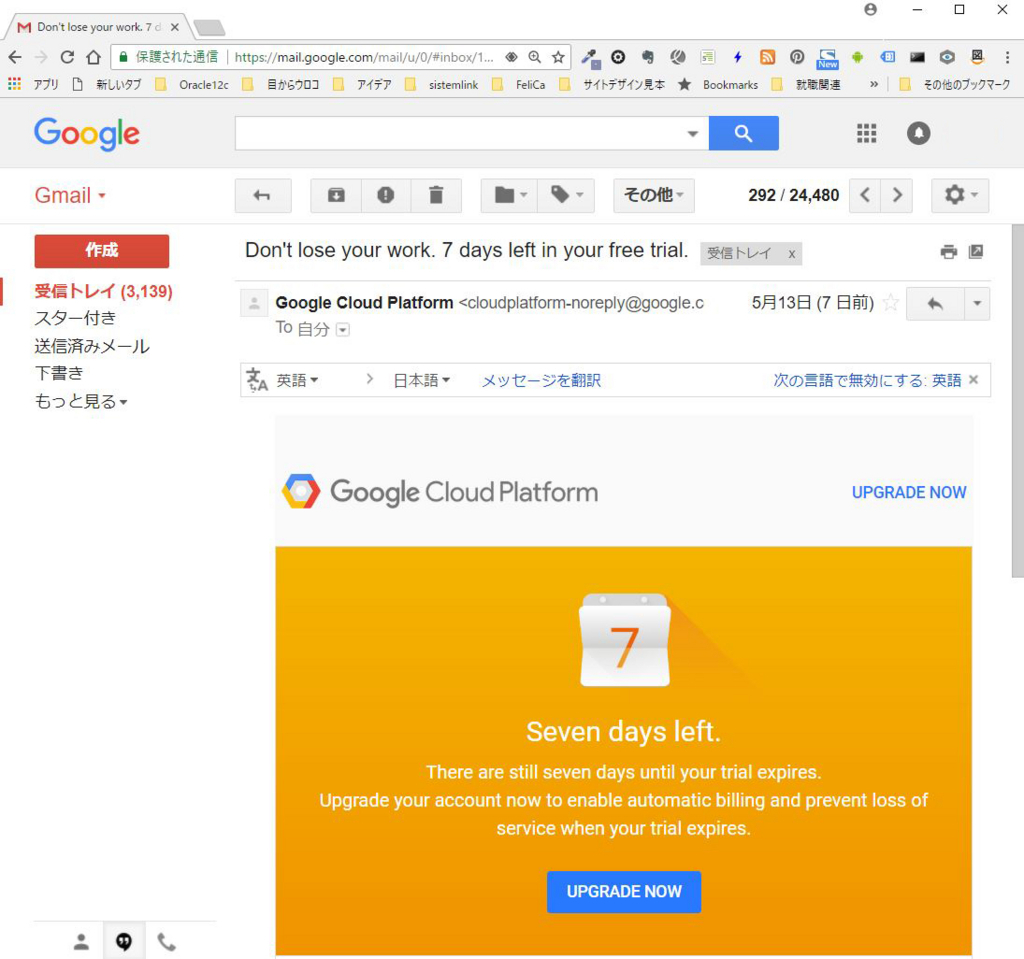This screenshot has height=959, width=1024.
Task: Click the back to inbox arrow button
Action: click(263, 195)
